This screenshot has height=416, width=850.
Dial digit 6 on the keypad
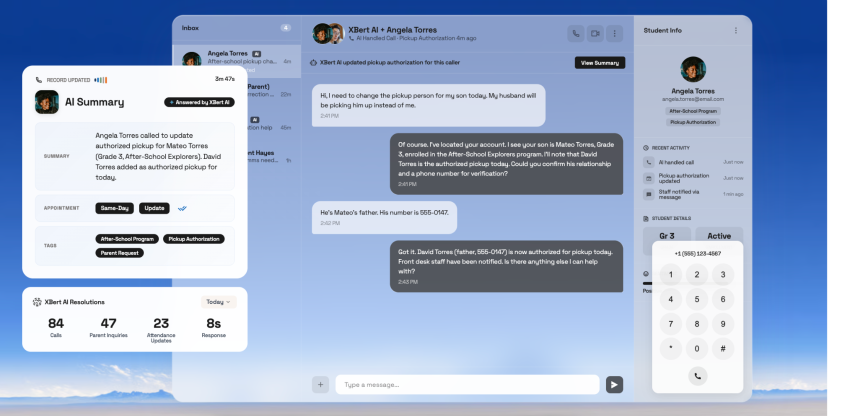click(723, 299)
